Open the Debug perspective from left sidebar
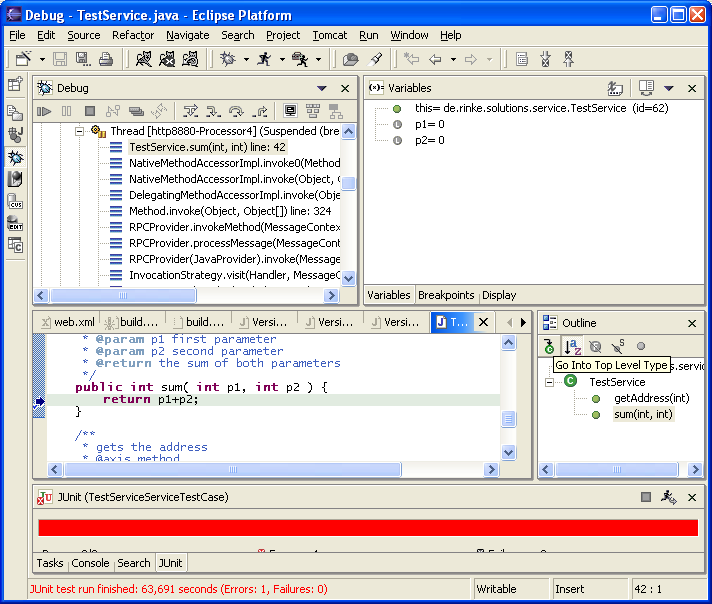712x604 pixels. pyautogui.click(x=15, y=157)
